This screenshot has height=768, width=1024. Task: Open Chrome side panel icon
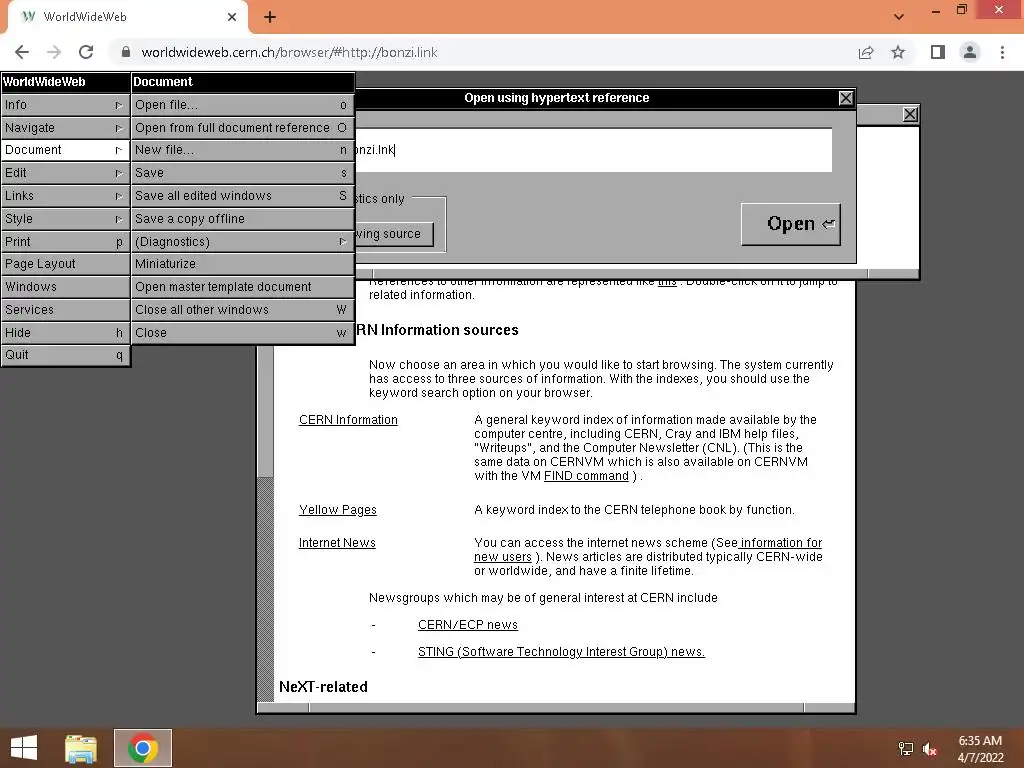point(938,52)
